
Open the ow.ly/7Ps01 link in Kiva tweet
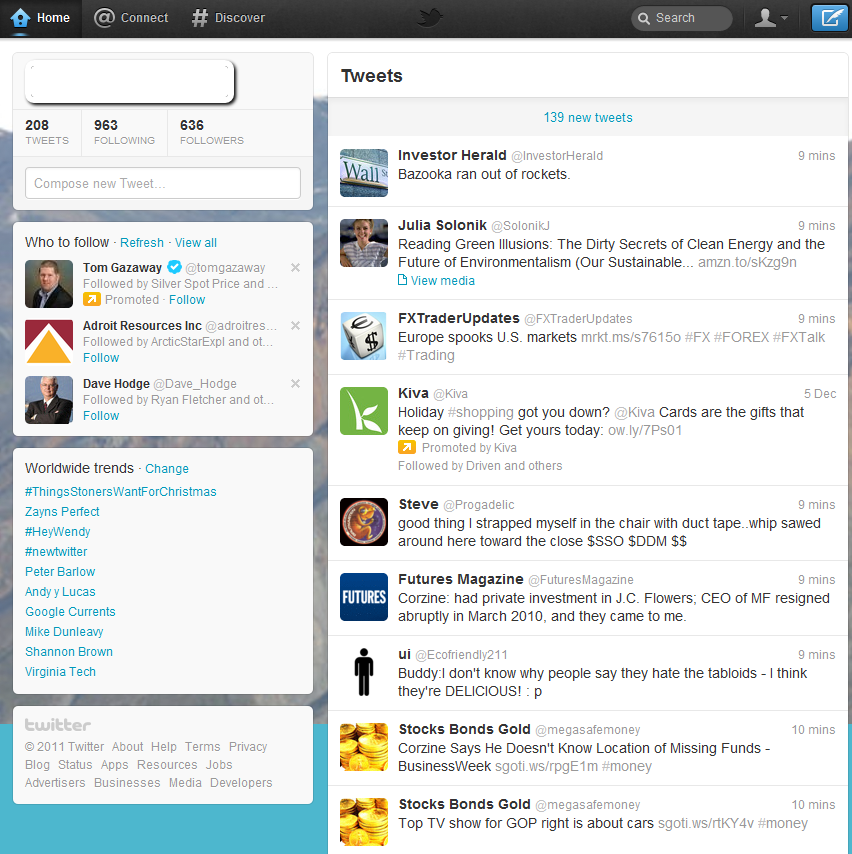(645, 430)
